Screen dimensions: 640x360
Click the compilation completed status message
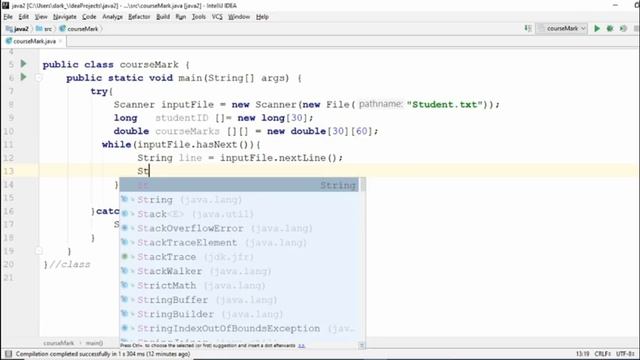103,354
